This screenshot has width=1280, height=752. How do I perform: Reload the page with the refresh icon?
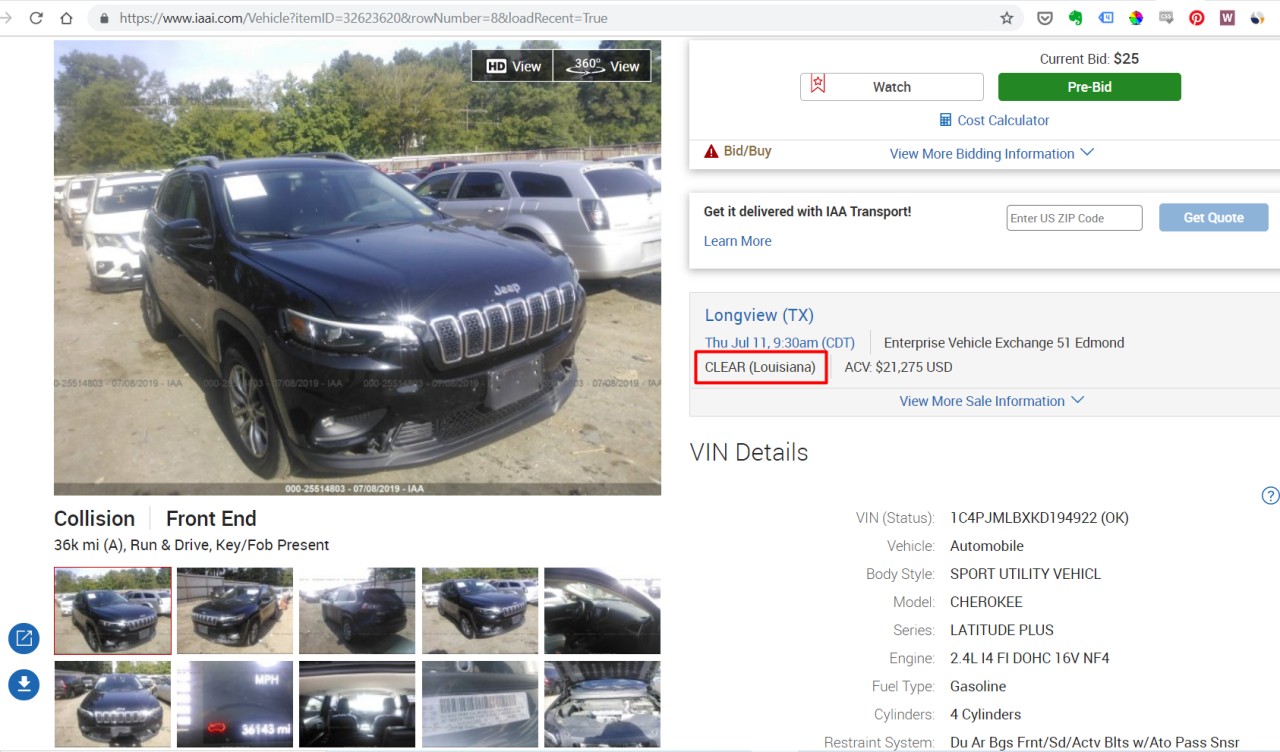point(36,18)
